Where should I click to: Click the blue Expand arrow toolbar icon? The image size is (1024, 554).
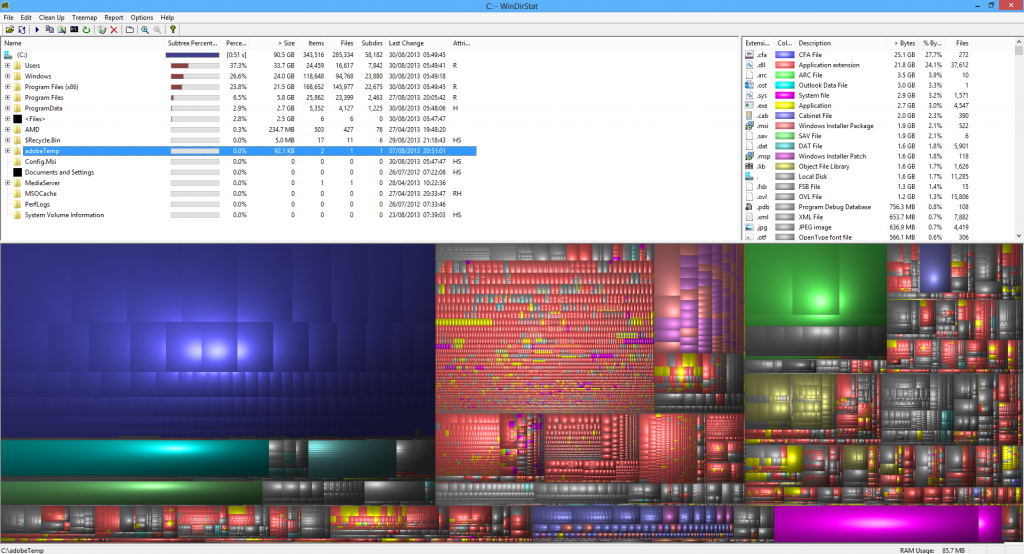tap(37, 29)
